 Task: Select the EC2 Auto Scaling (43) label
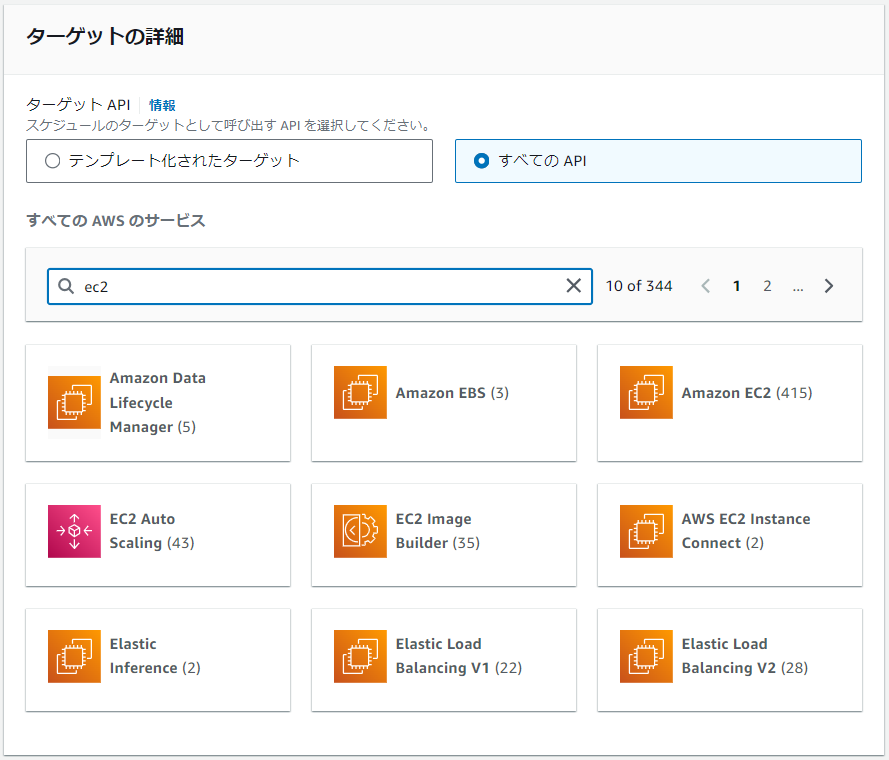click(152, 531)
